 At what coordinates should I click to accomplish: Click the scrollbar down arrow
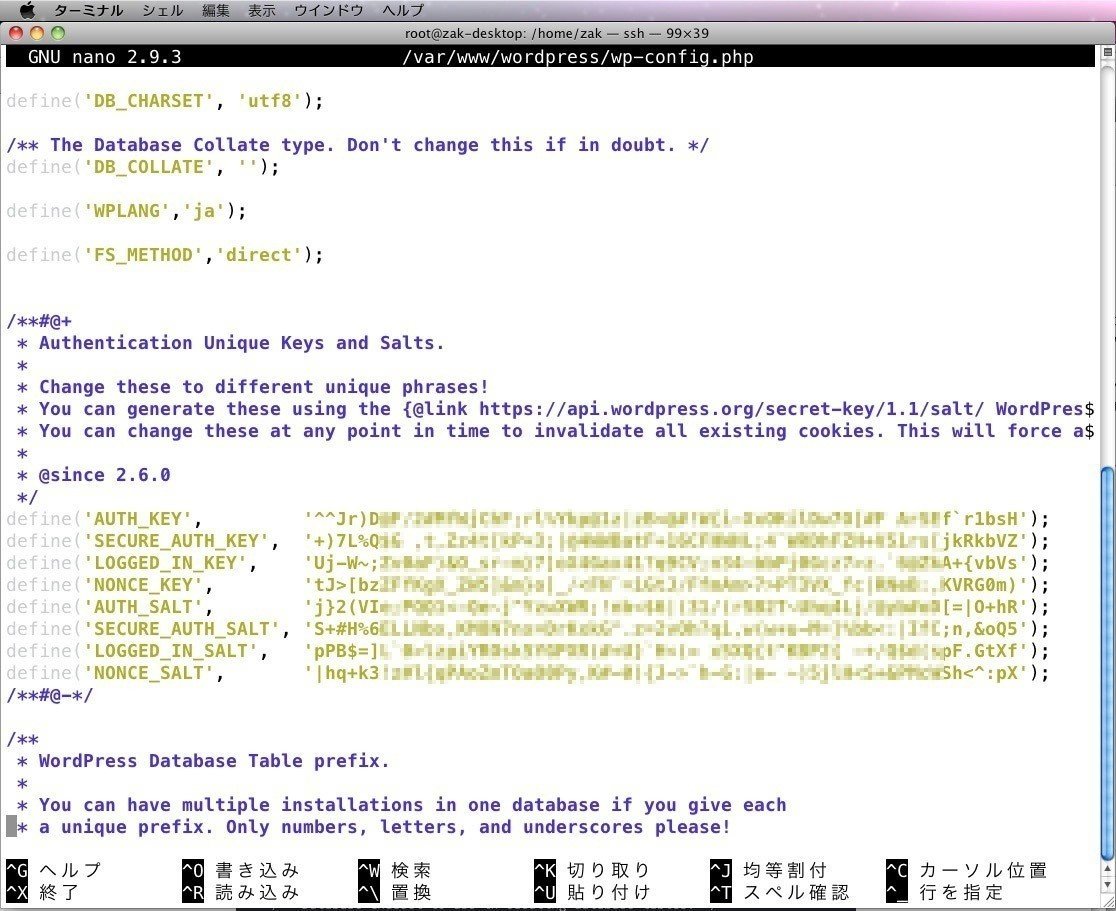pos(1107,885)
